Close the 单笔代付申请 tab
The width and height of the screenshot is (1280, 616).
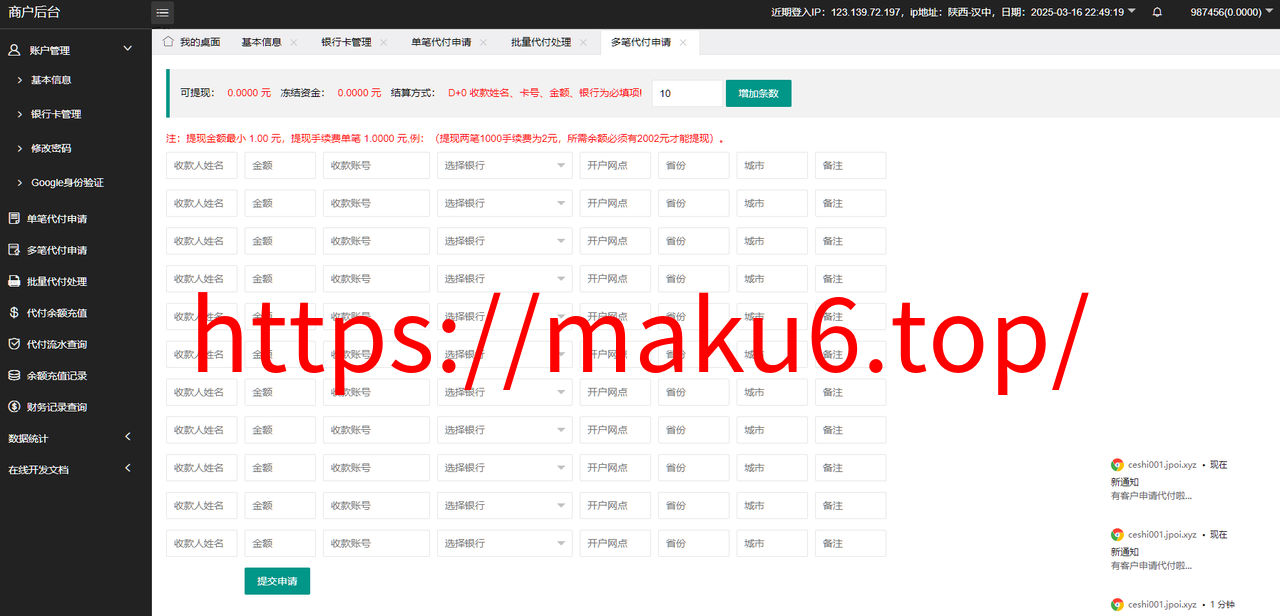point(484,43)
